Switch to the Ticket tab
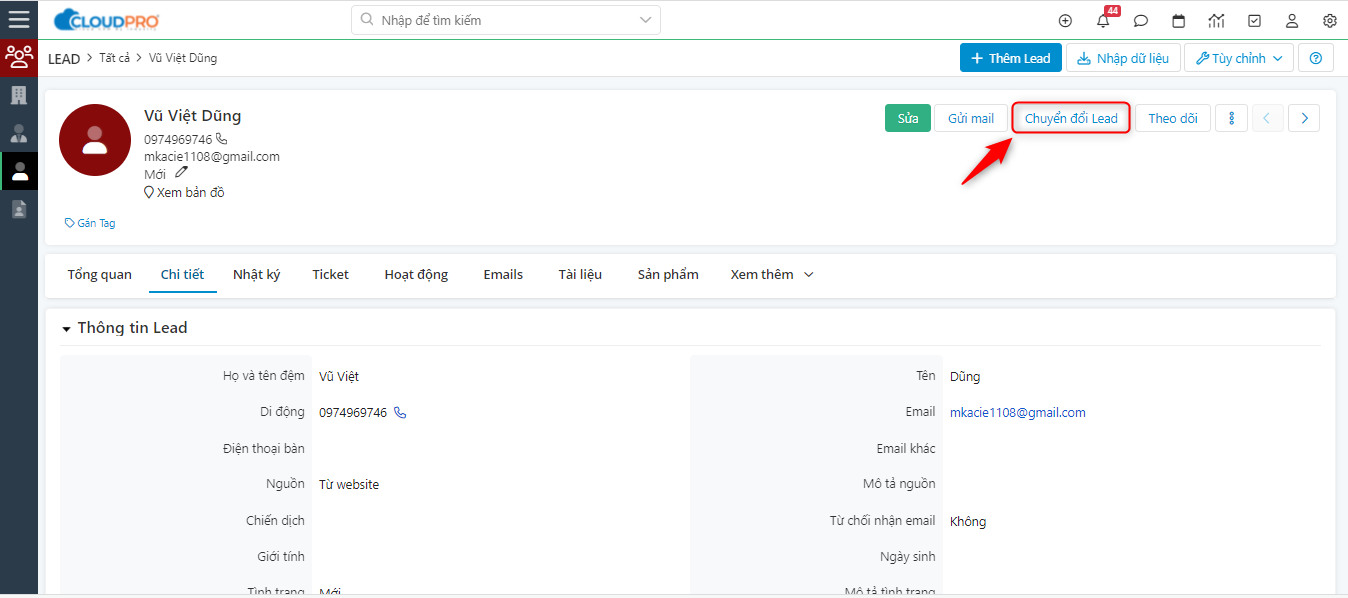1348x598 pixels. point(330,274)
